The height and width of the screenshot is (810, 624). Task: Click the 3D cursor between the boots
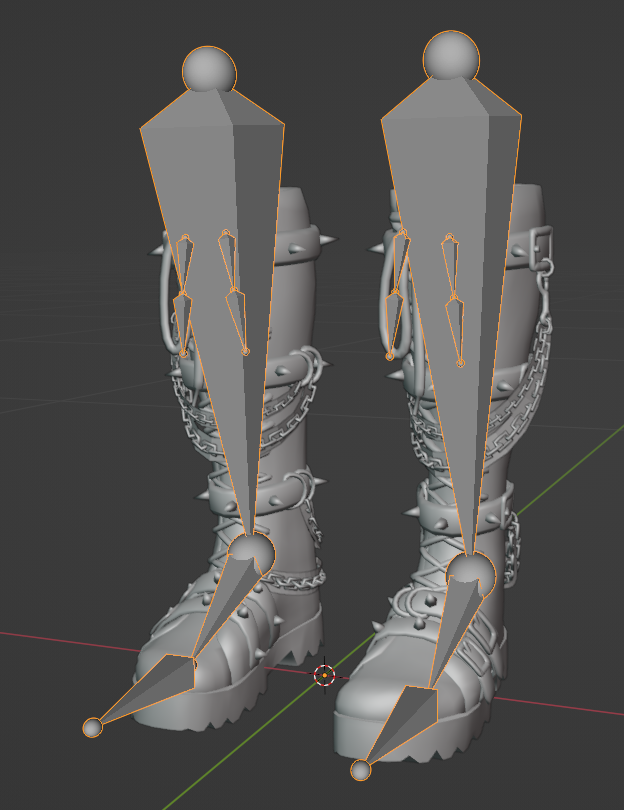[x=324, y=675]
